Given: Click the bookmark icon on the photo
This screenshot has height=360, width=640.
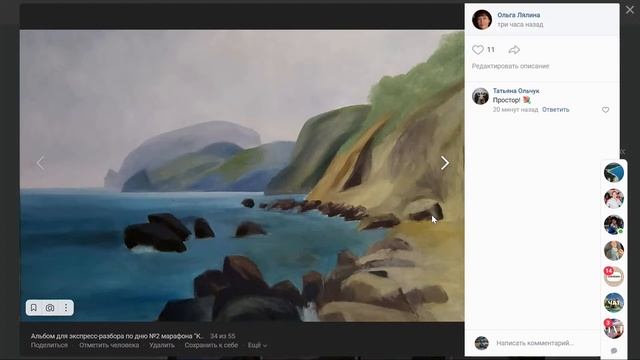Looking at the screenshot, I should coord(34,307).
